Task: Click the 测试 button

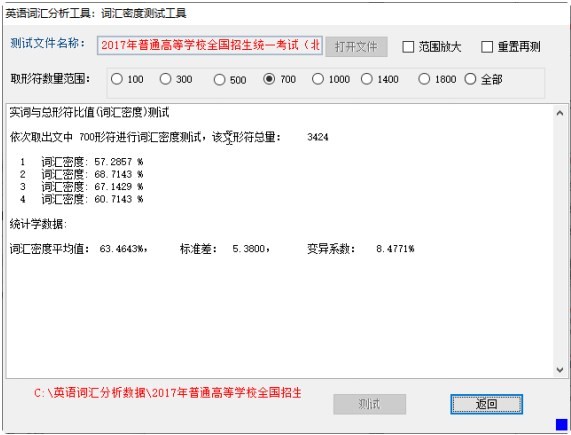Action: tap(369, 404)
